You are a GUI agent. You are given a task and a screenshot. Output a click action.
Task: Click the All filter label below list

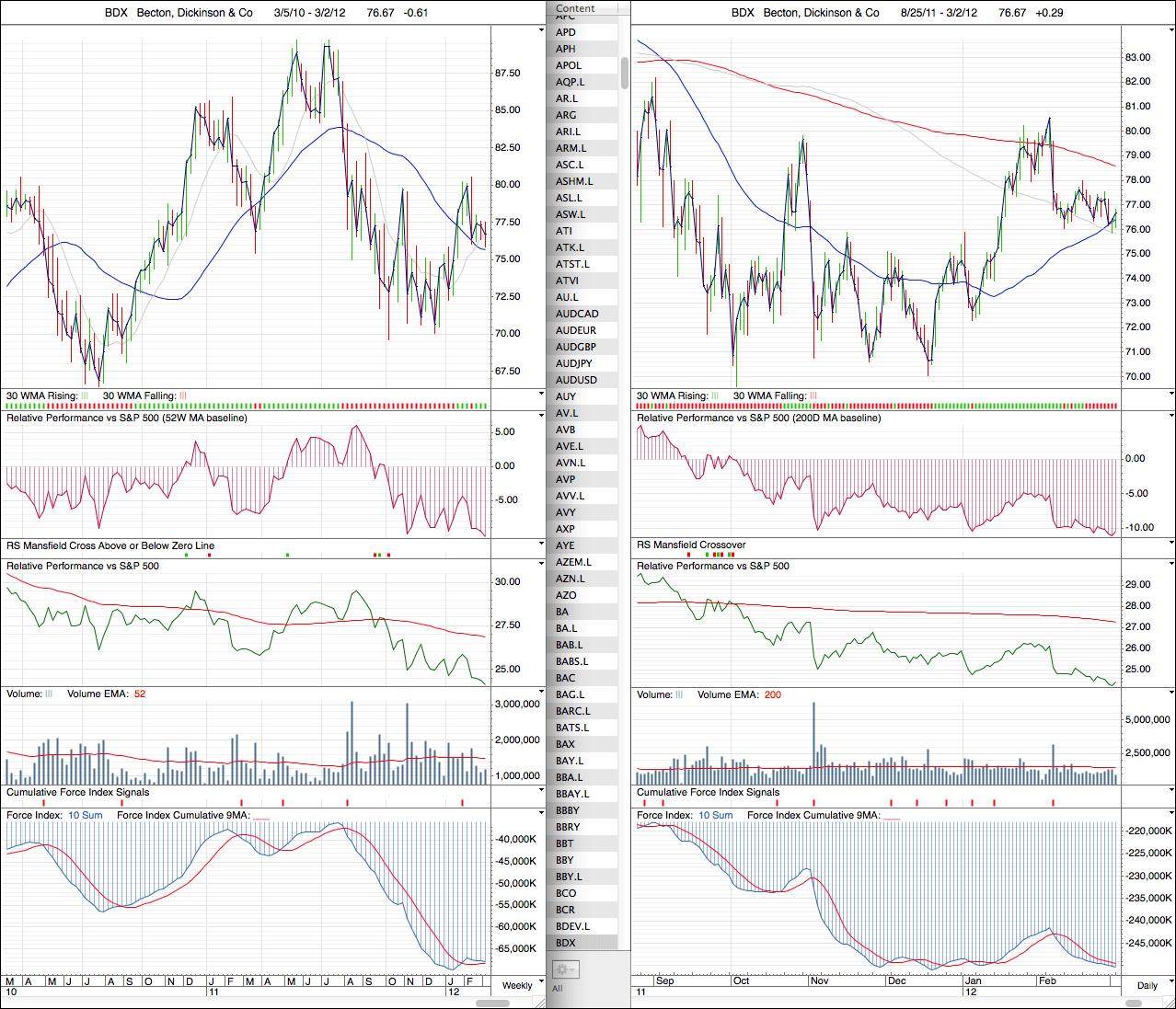click(558, 989)
